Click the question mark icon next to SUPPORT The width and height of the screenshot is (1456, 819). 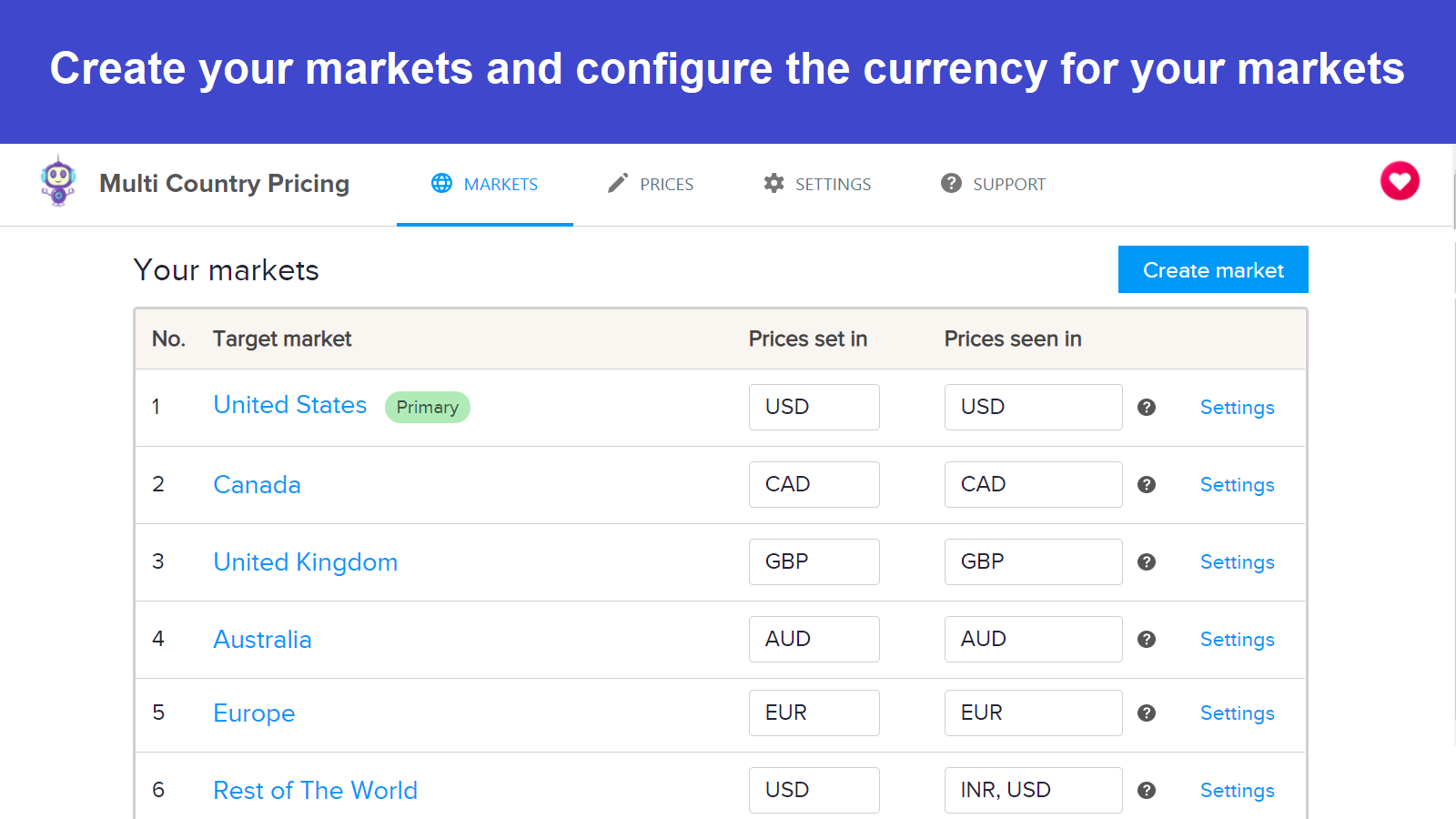point(951,183)
